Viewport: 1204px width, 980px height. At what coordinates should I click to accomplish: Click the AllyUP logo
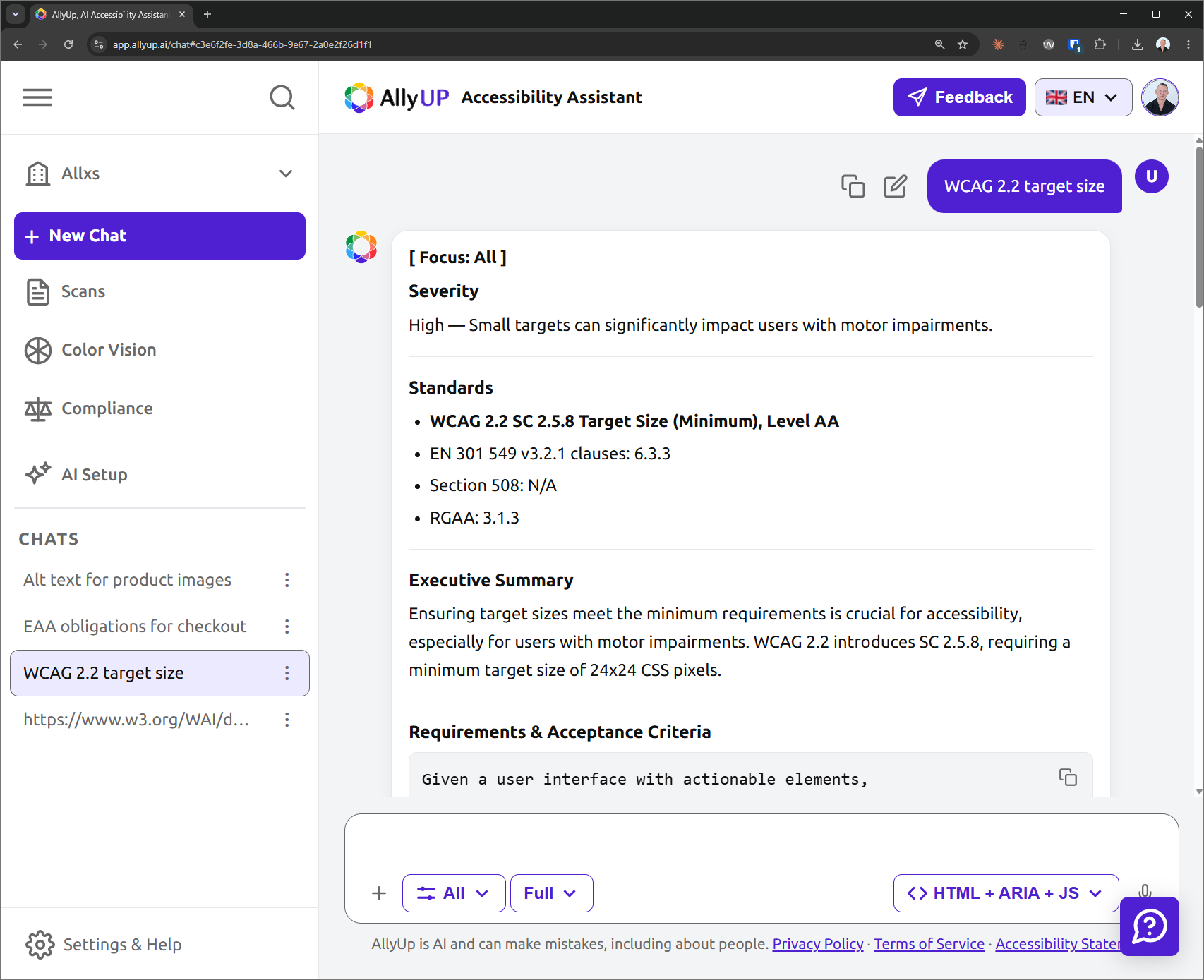397,97
